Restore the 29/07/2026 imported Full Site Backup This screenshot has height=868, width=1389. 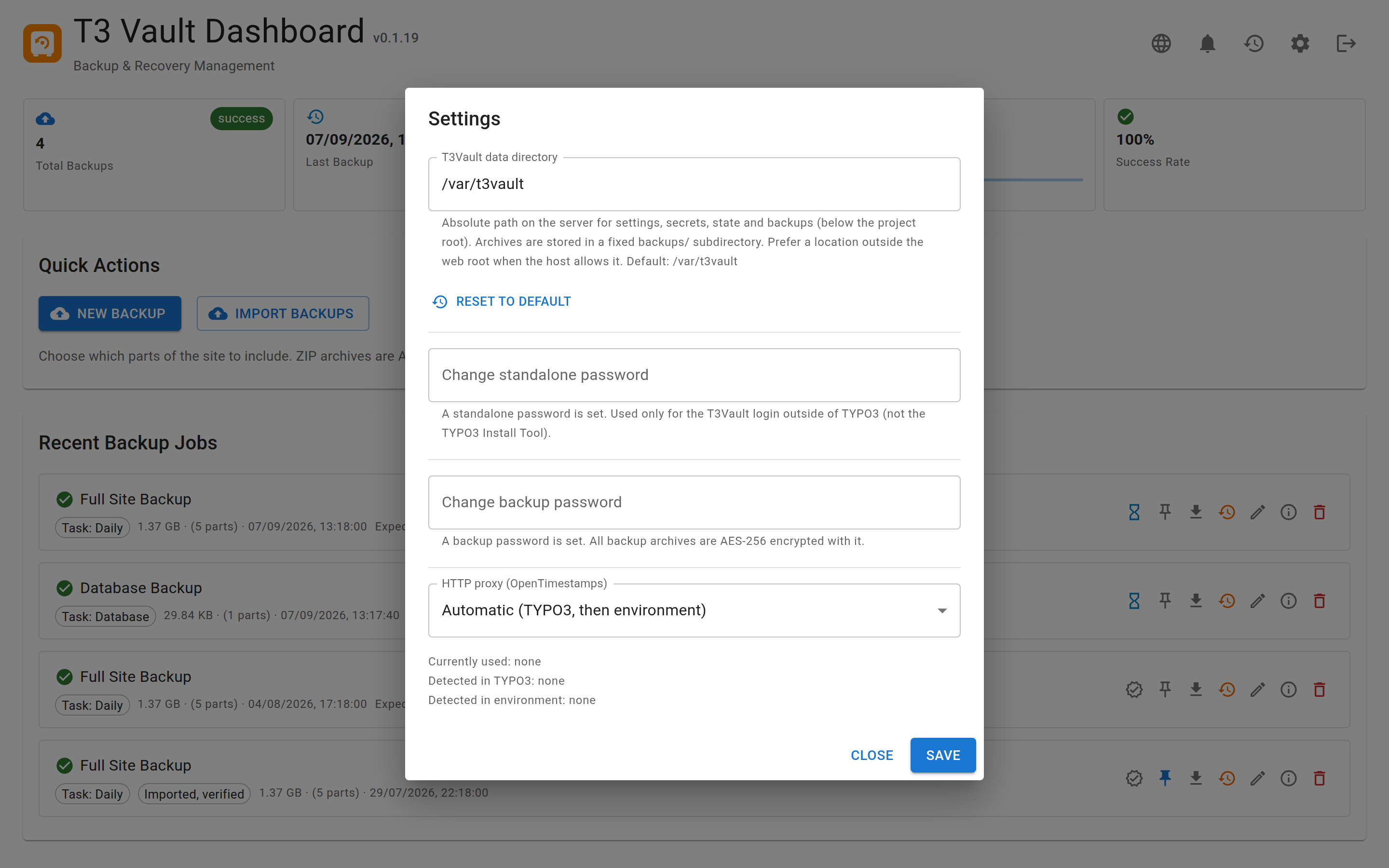[x=1227, y=778]
